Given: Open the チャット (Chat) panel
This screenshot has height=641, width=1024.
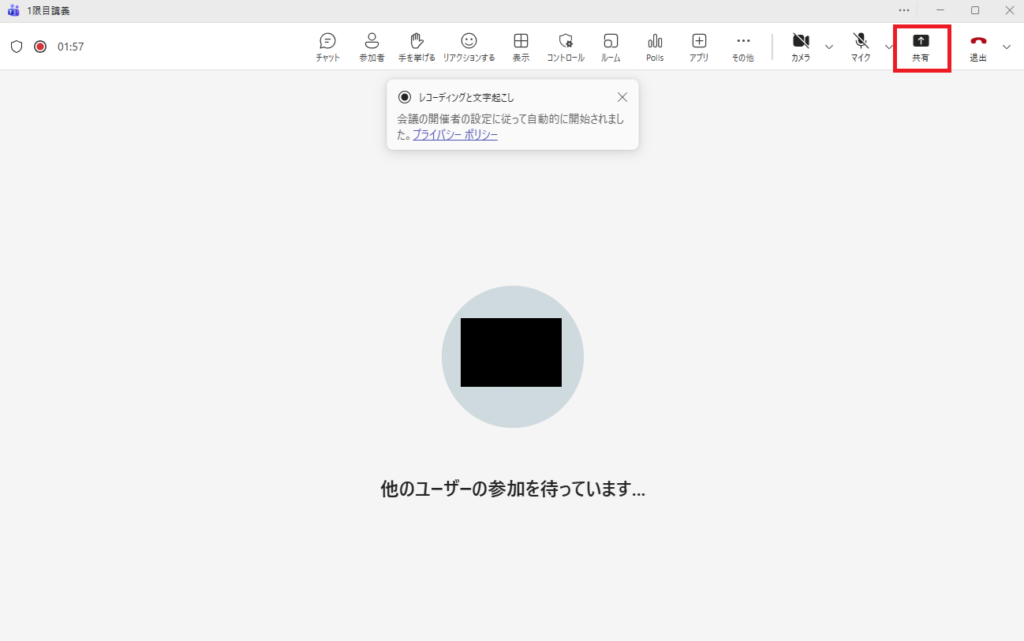Looking at the screenshot, I should (327, 46).
